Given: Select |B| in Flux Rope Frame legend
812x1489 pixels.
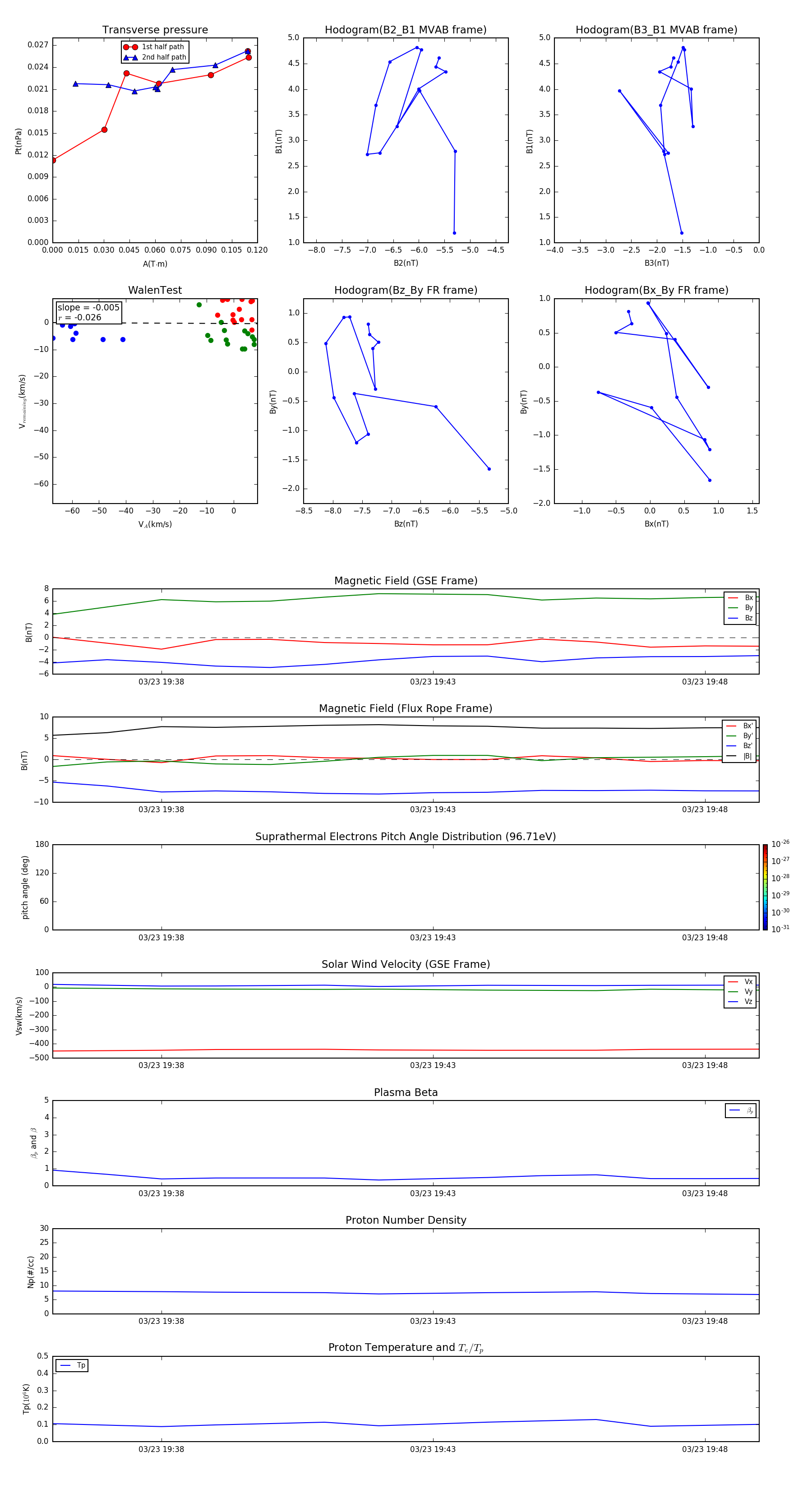Looking at the screenshot, I should pos(739,756).
